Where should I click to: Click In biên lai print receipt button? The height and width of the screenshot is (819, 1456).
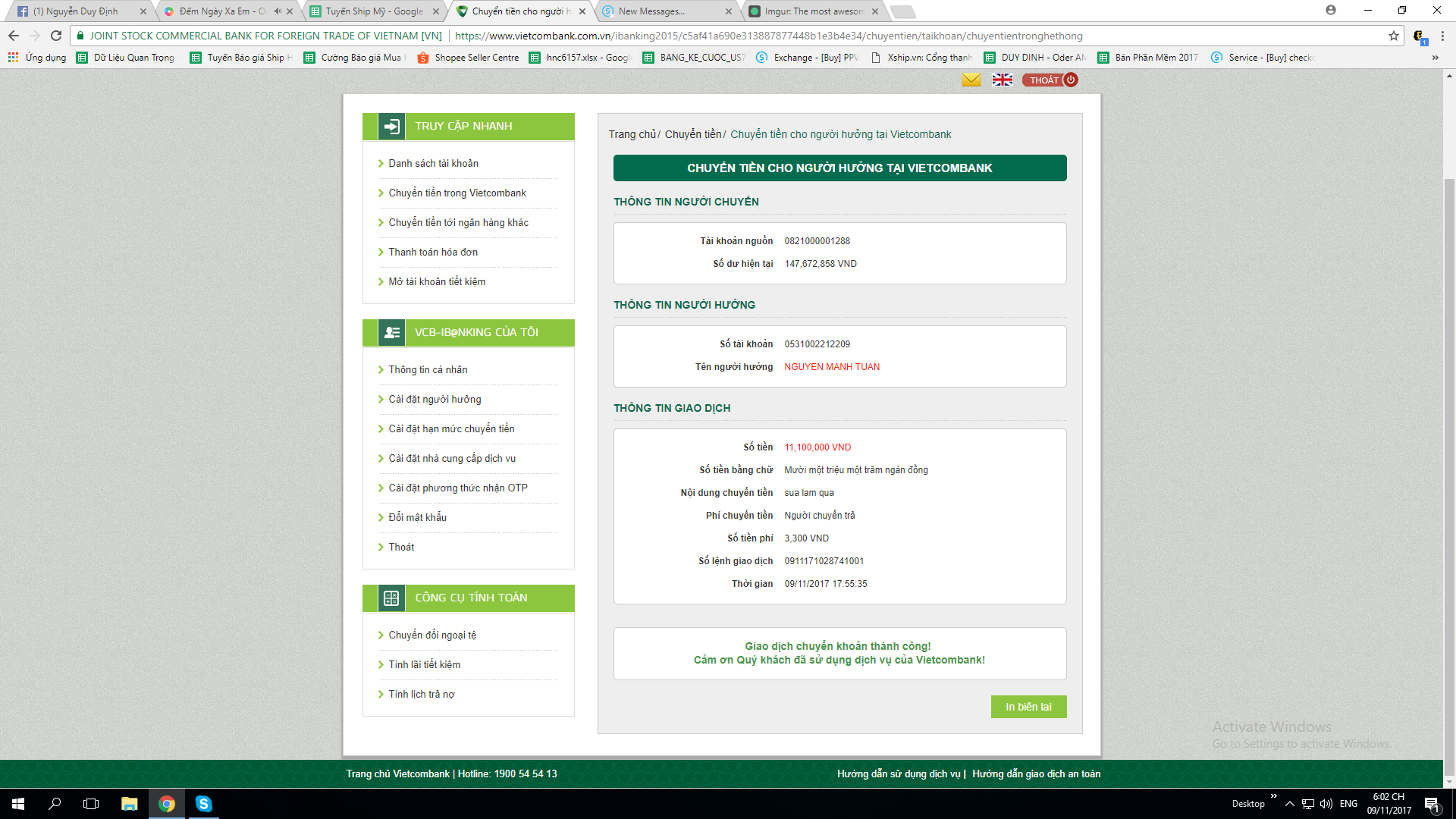click(1028, 707)
